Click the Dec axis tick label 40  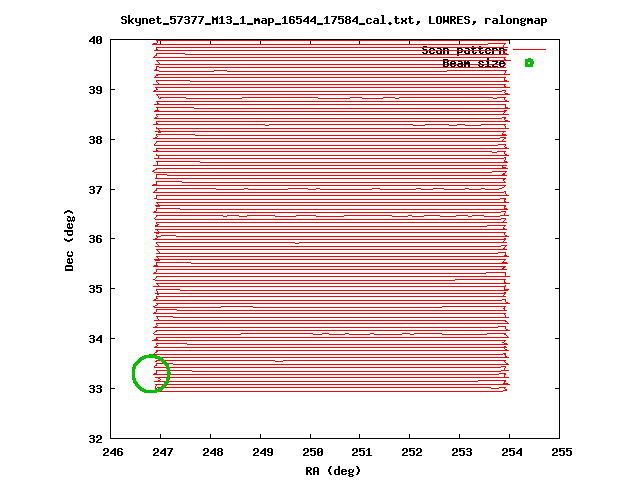95,40
